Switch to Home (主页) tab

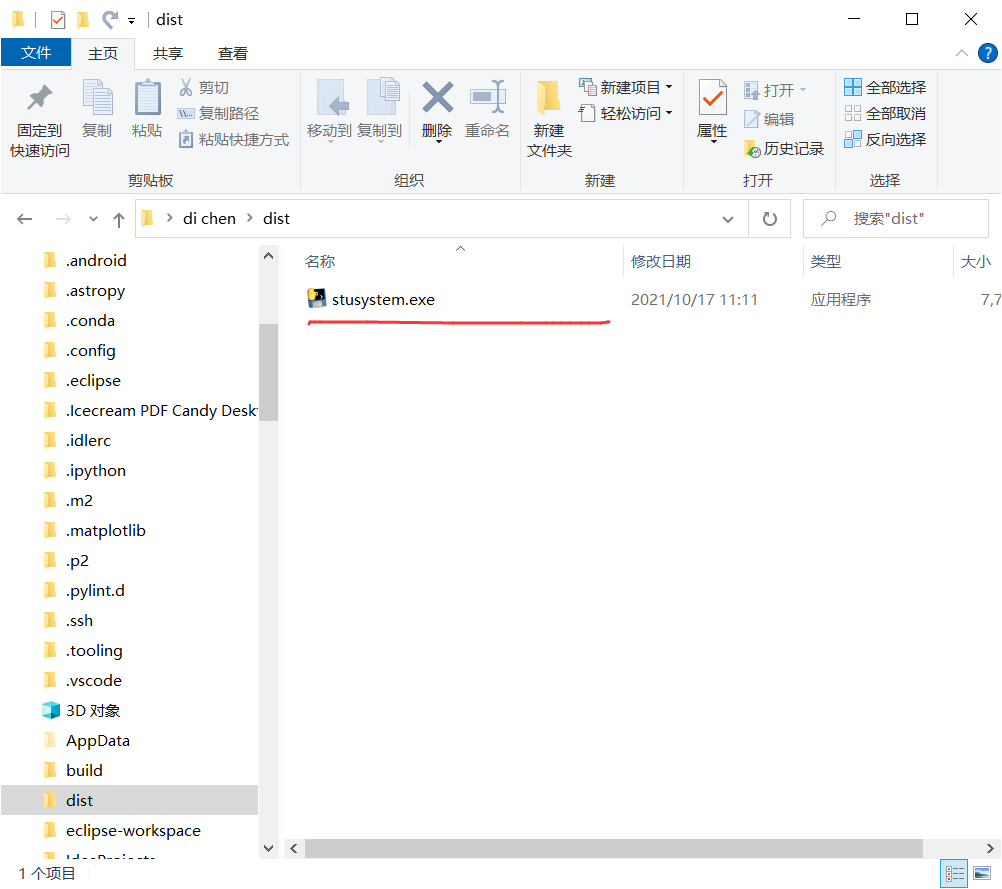pos(103,54)
